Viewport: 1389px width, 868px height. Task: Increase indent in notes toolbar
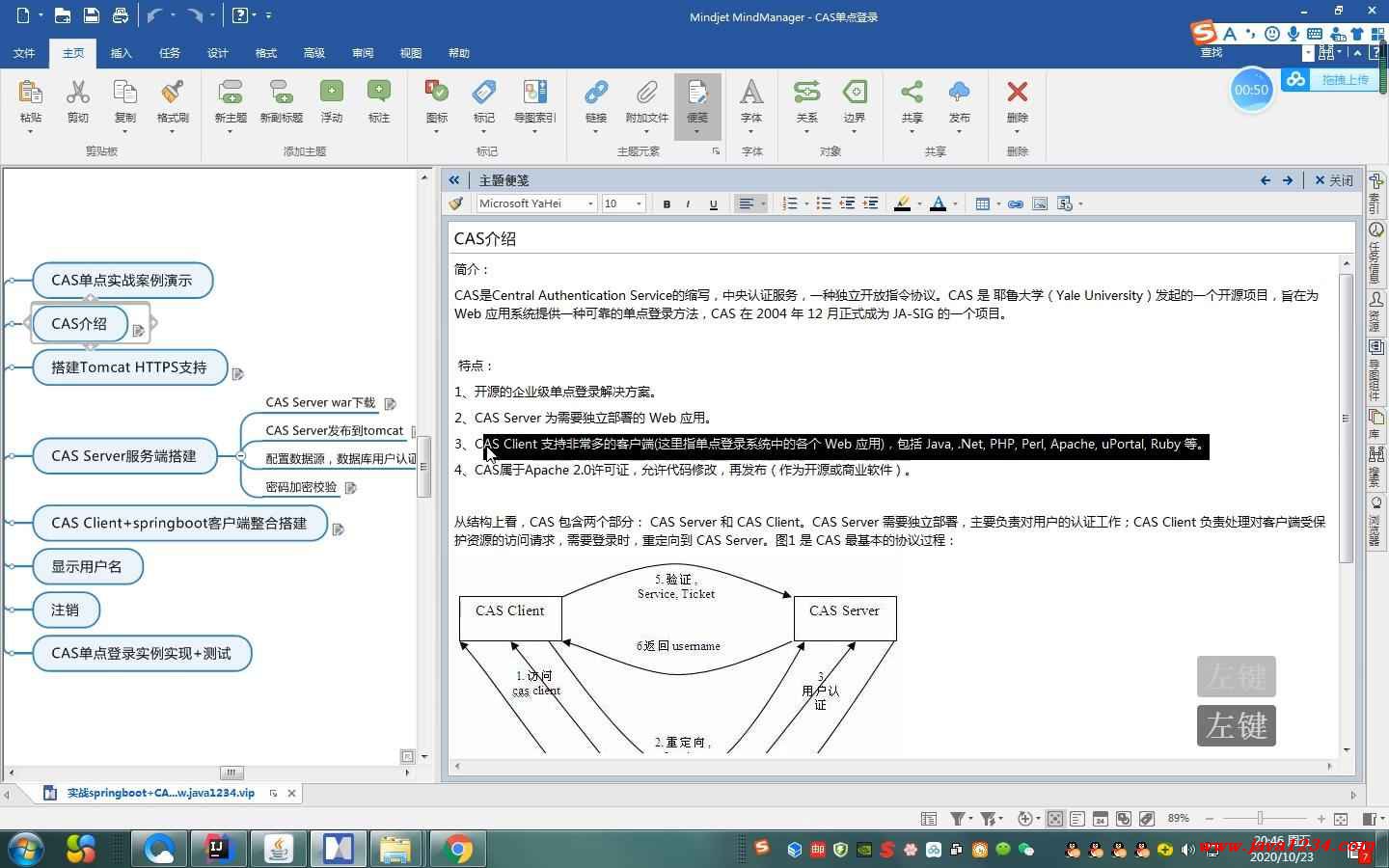(x=870, y=203)
